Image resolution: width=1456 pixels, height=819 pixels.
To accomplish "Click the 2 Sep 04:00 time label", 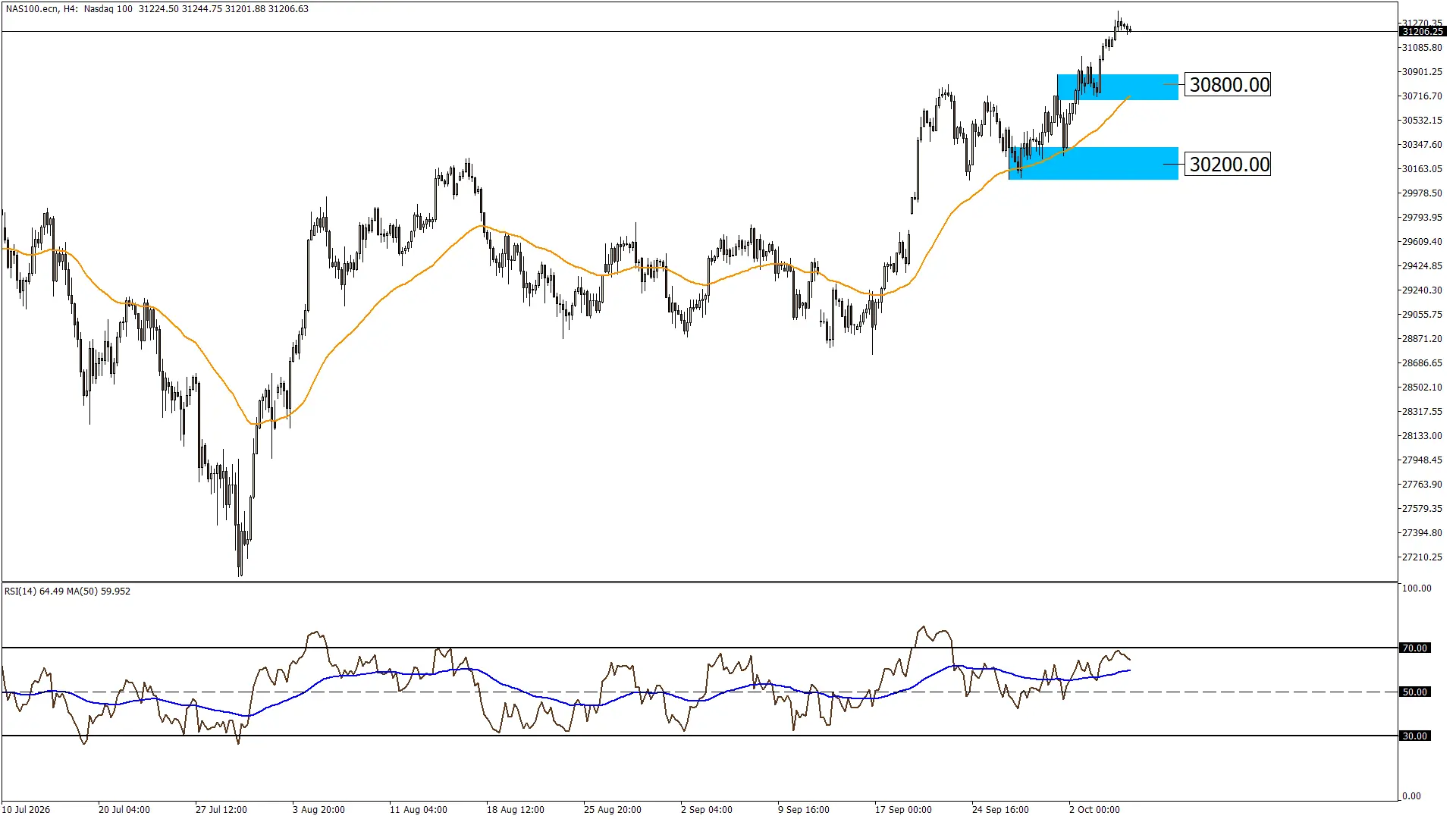I will (x=707, y=809).
